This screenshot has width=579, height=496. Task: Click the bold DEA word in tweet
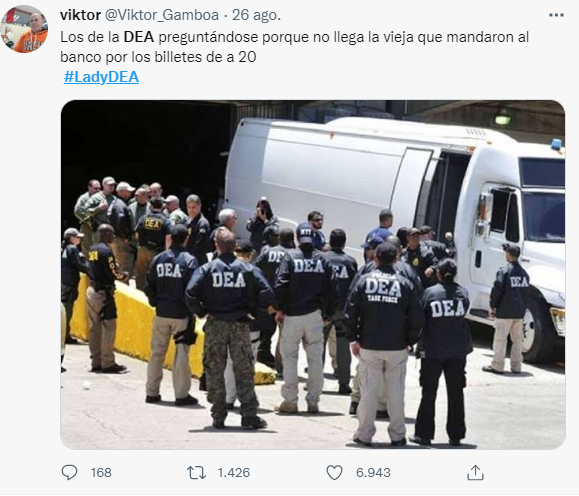(x=138, y=37)
